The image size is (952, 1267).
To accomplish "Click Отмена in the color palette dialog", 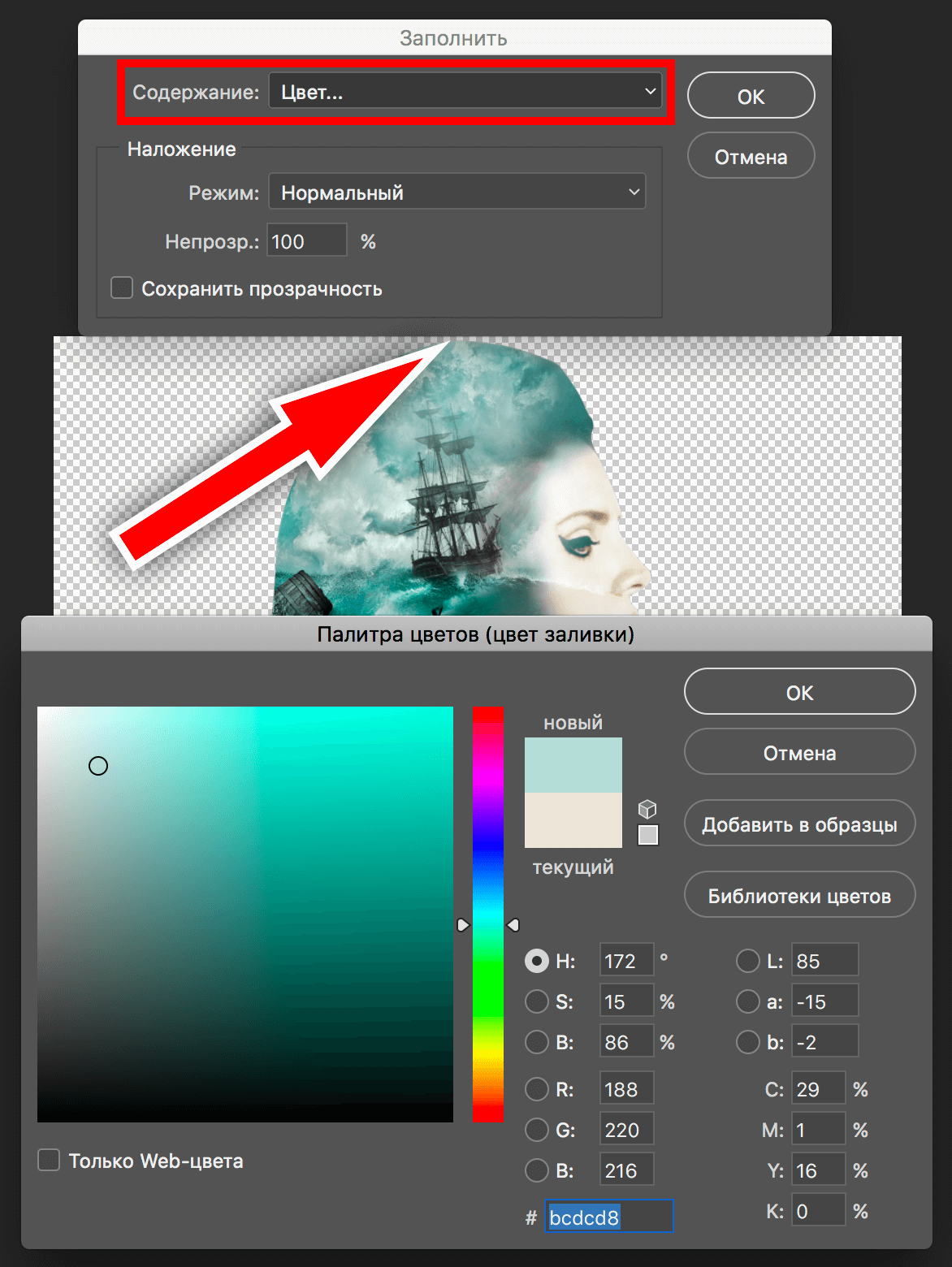I will (799, 753).
